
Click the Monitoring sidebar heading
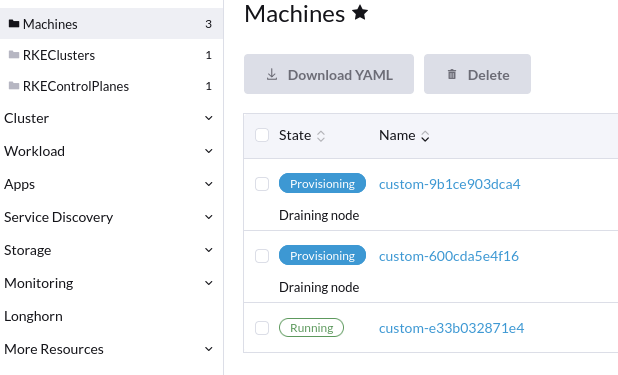[39, 283]
